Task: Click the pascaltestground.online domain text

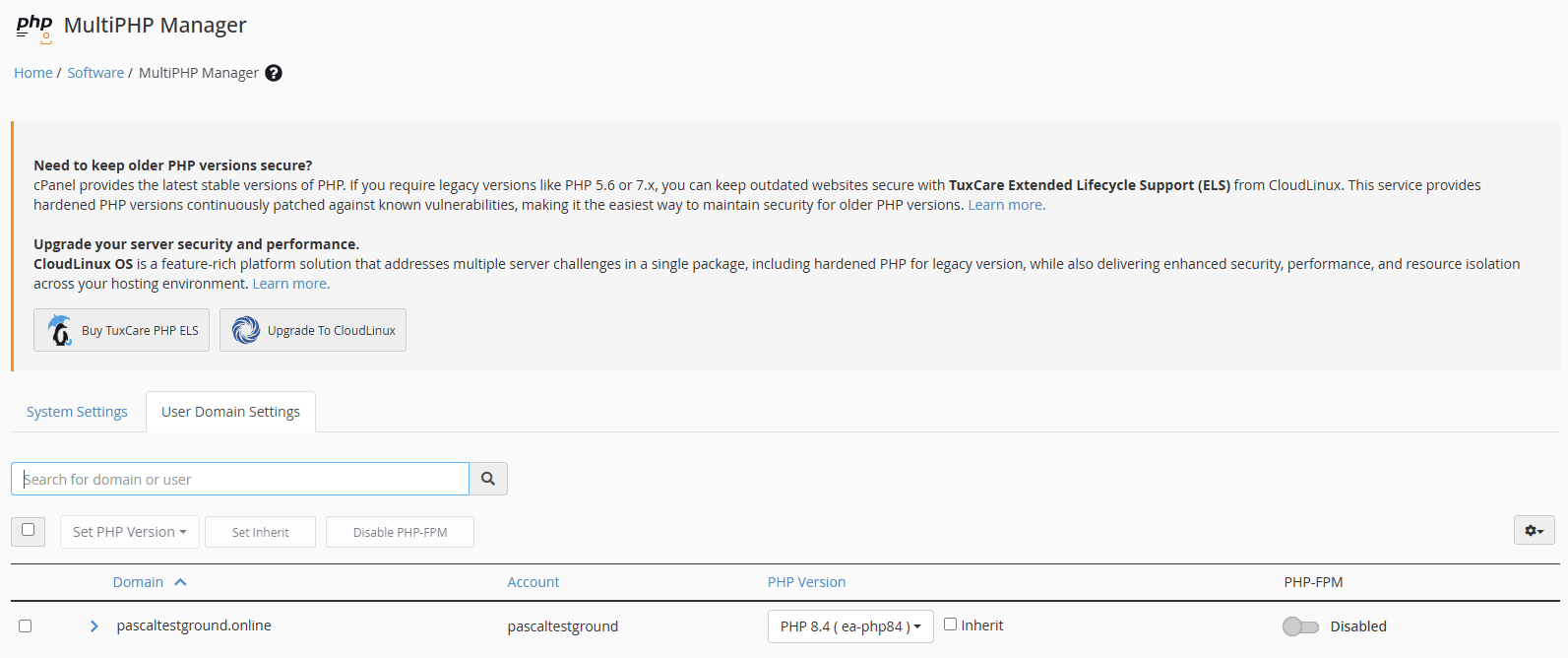Action: [x=194, y=625]
